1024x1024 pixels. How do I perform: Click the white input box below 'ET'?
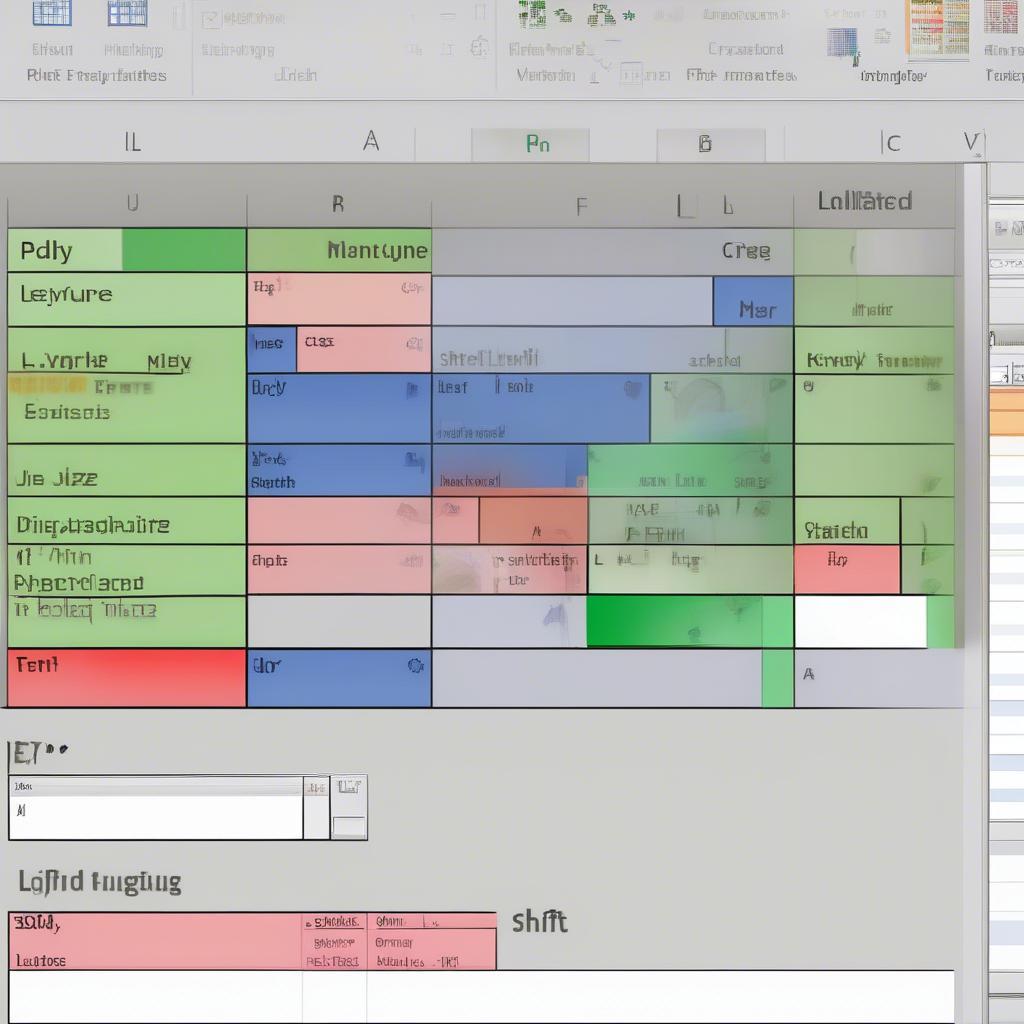(x=155, y=816)
